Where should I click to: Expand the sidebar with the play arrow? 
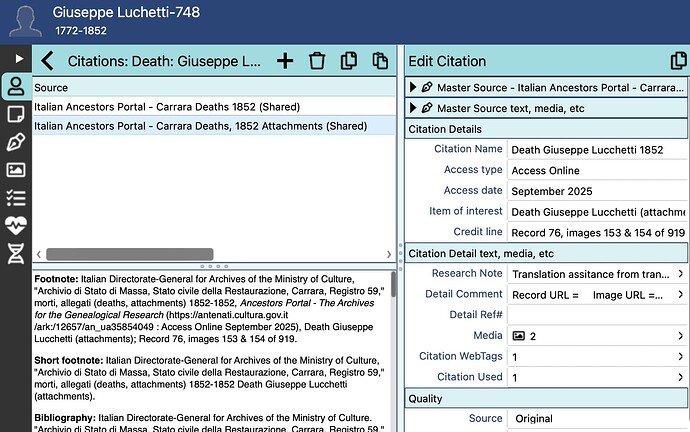pos(19,59)
